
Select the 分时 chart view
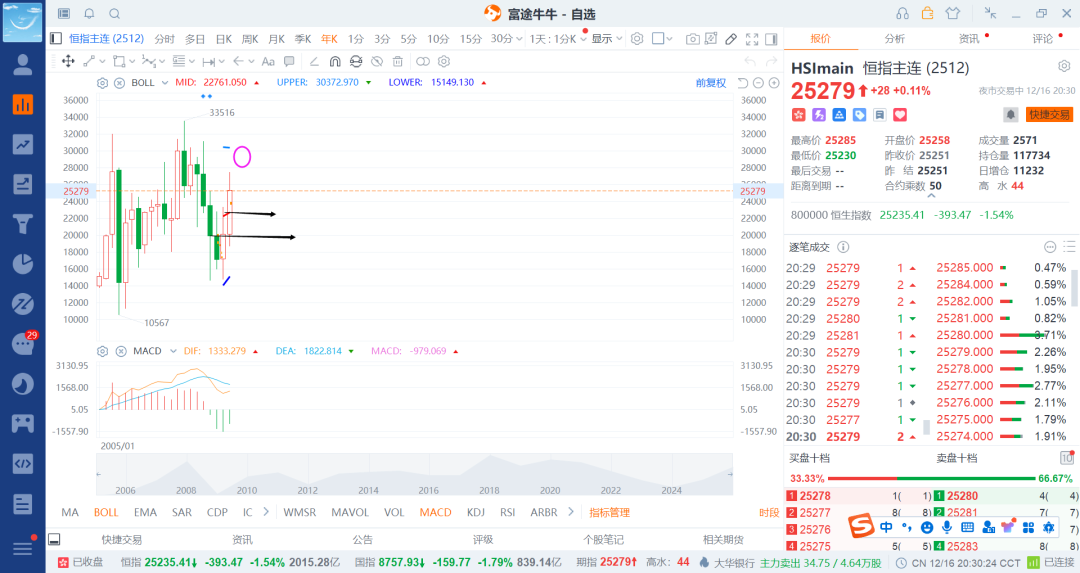coord(165,39)
